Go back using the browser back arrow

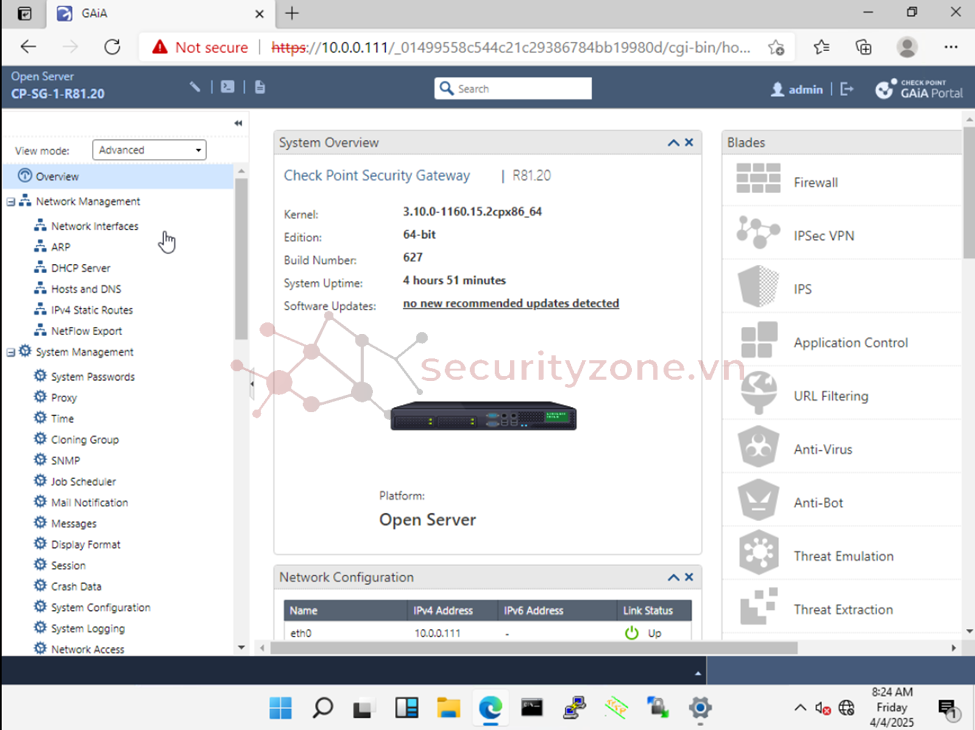coord(29,47)
